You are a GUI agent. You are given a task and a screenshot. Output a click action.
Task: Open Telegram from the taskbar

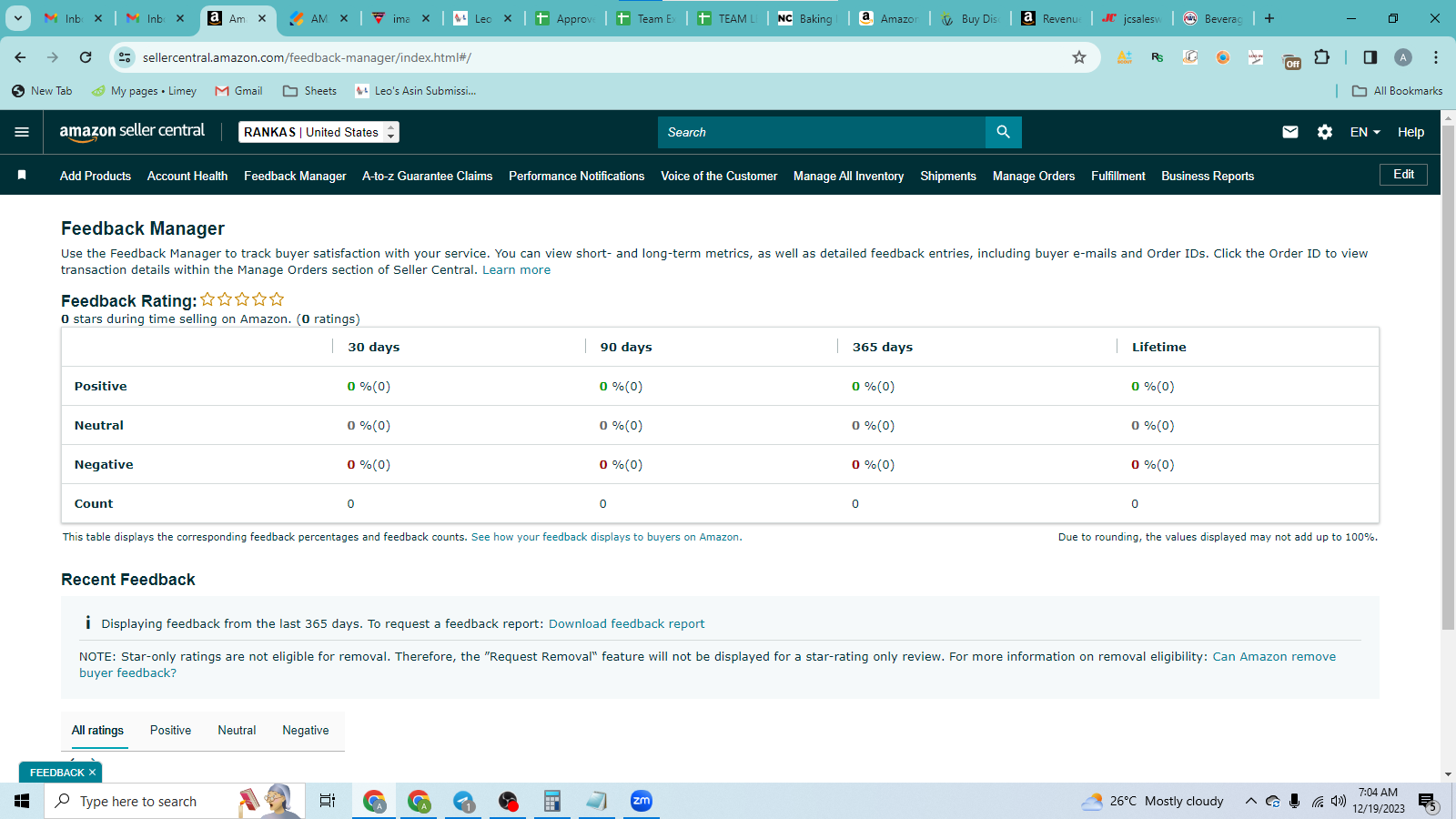(x=464, y=801)
